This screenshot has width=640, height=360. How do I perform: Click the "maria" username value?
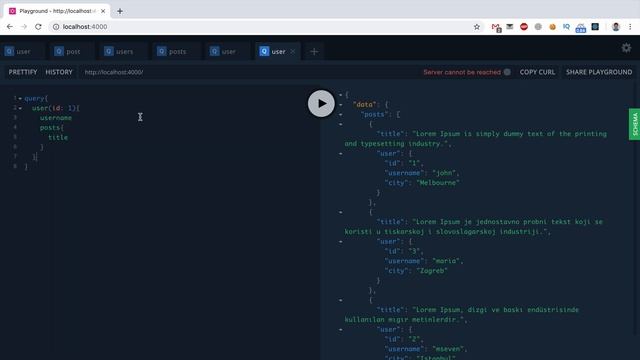click(x=446, y=261)
